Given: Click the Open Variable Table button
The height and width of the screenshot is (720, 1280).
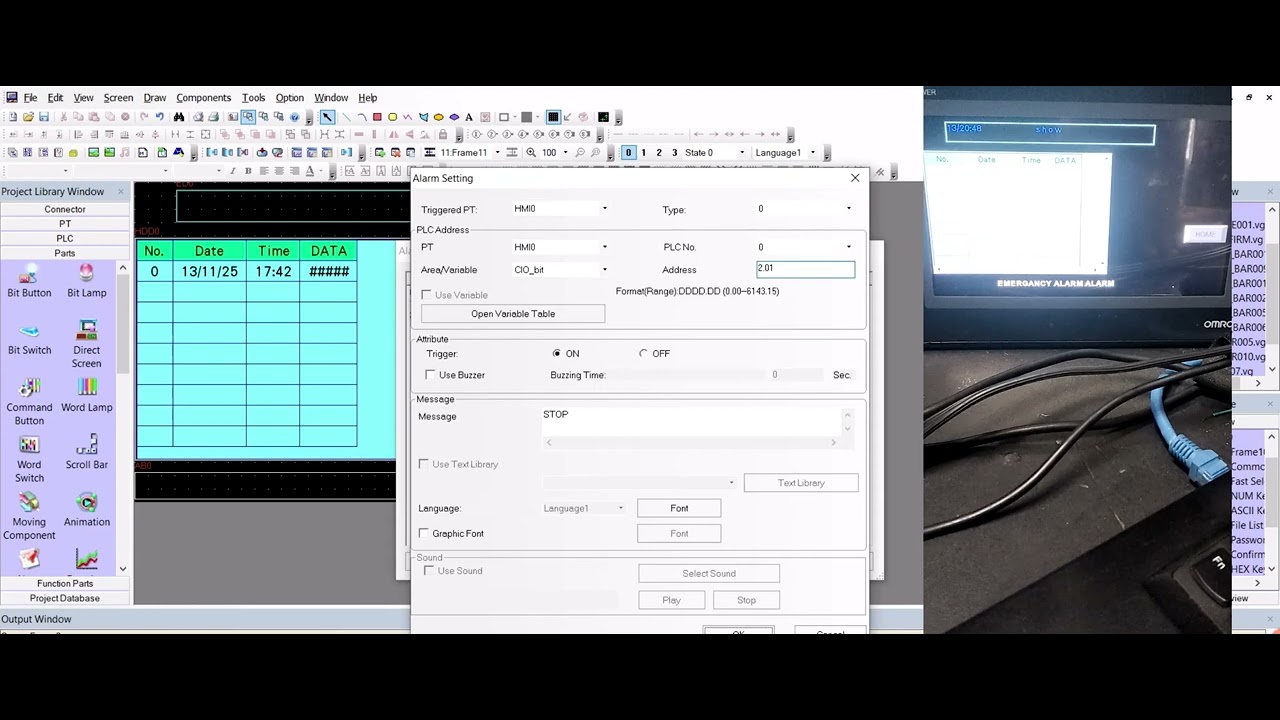Looking at the screenshot, I should (513, 314).
